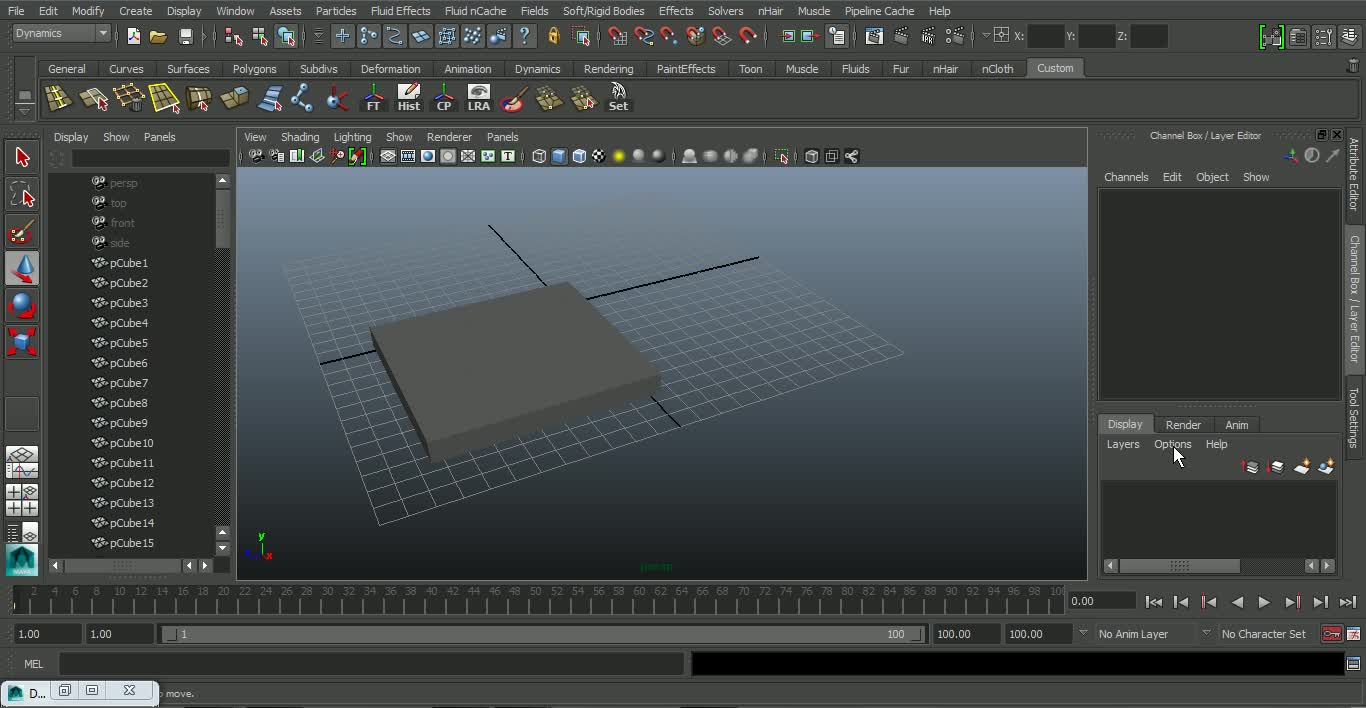This screenshot has width=1366, height=708.
Task: Click the yellow light sphere viewport icon
Action: click(x=618, y=156)
